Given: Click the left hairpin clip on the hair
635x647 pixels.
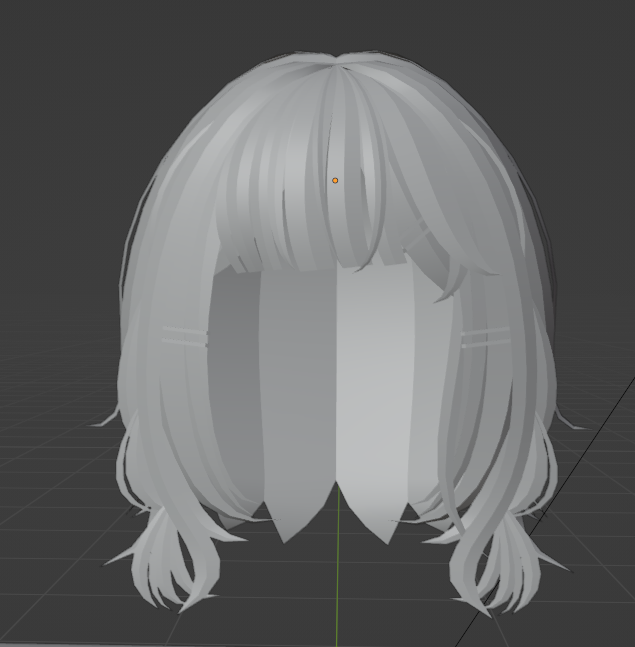Looking at the screenshot, I should click(x=184, y=336).
